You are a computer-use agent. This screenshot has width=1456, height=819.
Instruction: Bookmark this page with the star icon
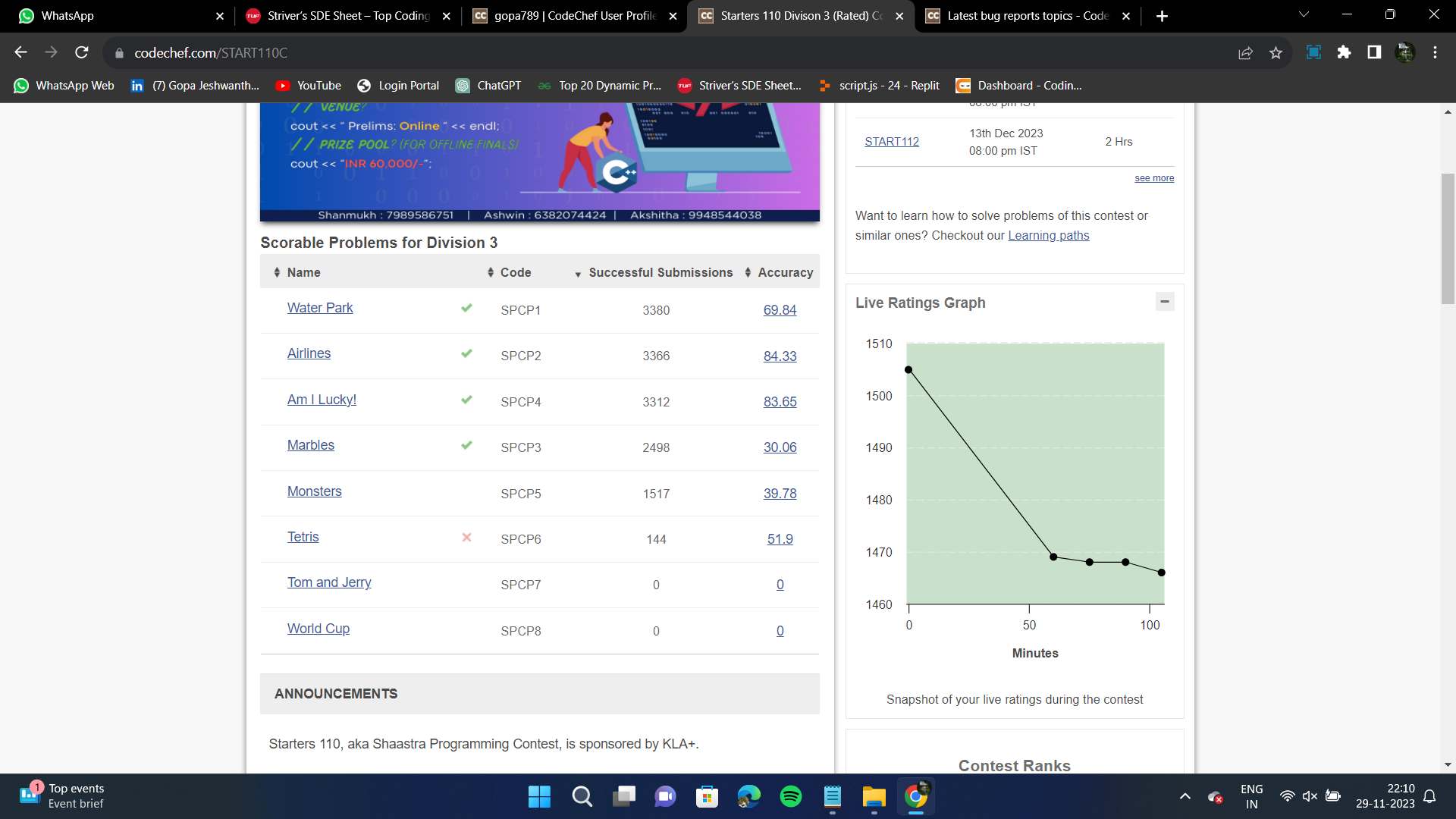click(x=1276, y=52)
